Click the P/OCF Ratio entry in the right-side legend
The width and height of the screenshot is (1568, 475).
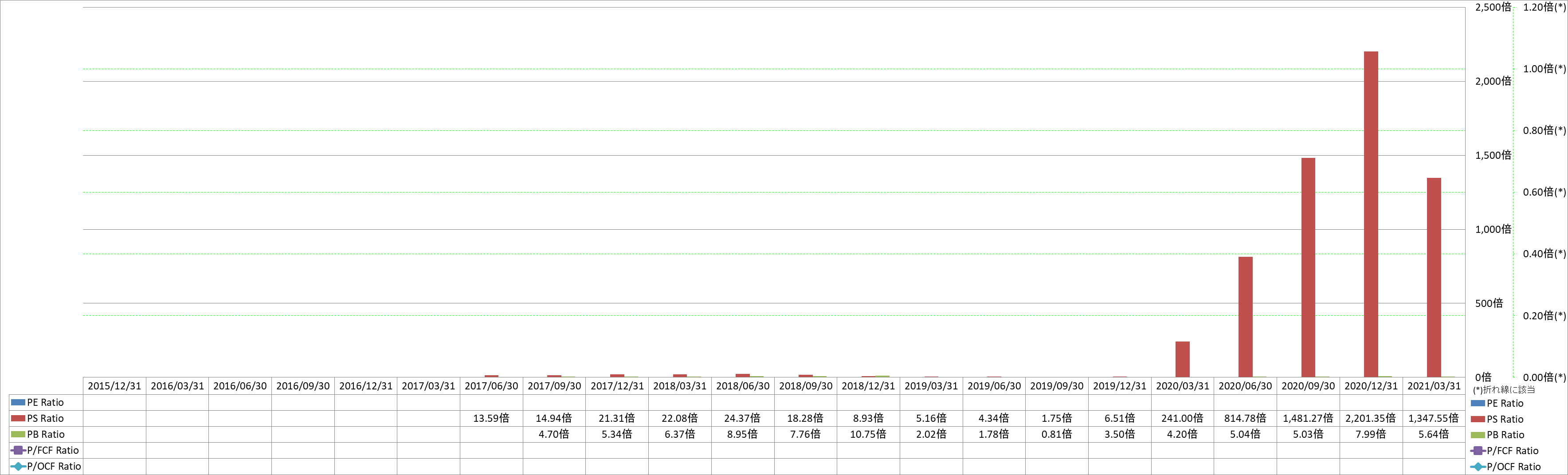pos(1505,467)
